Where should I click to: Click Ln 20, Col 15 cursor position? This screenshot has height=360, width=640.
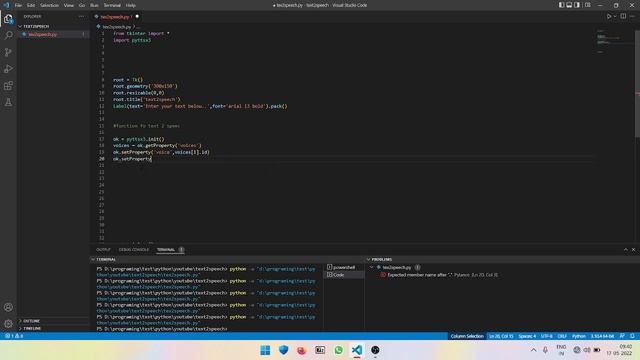point(501,336)
